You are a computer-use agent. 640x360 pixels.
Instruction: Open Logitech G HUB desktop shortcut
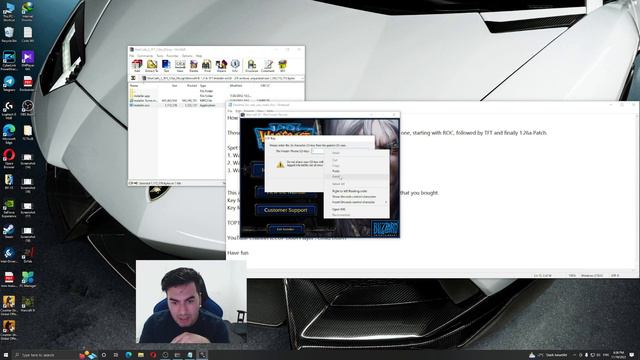click(x=9, y=109)
